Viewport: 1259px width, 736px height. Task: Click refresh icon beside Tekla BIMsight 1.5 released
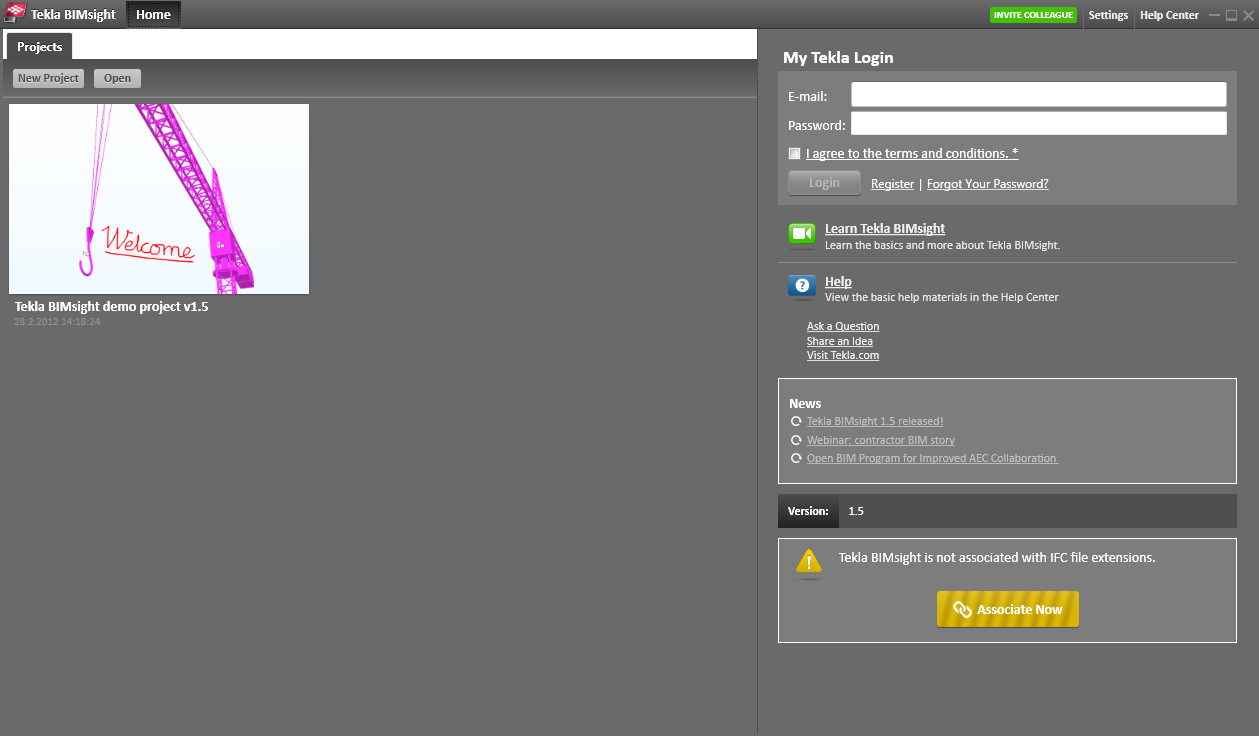point(796,422)
